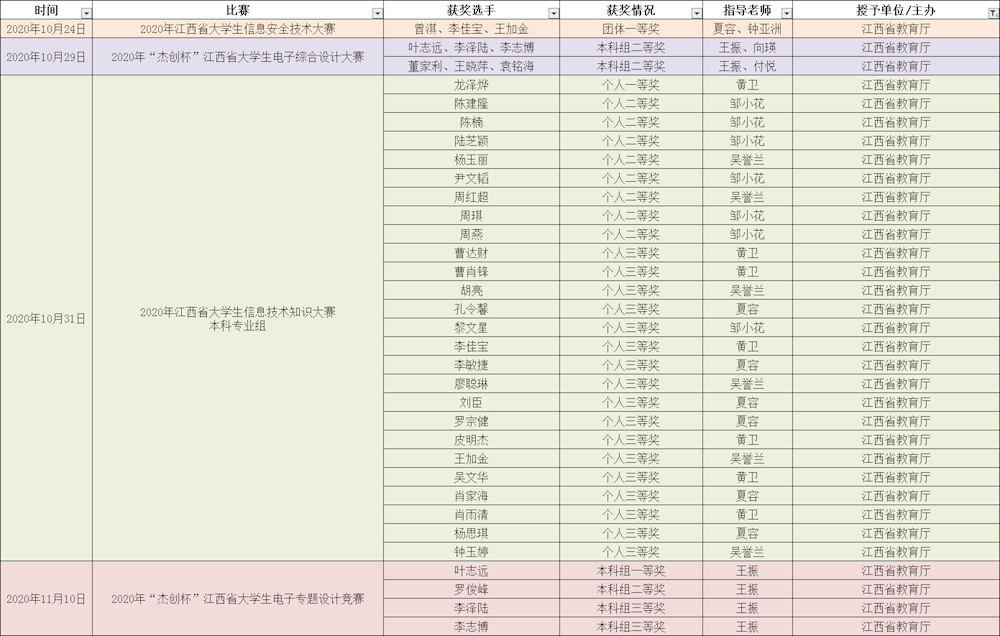The image size is (1000, 636).
Task: Click the 董家利、王晓萍、袁铭海 winners cell
Action: [x=471, y=66]
